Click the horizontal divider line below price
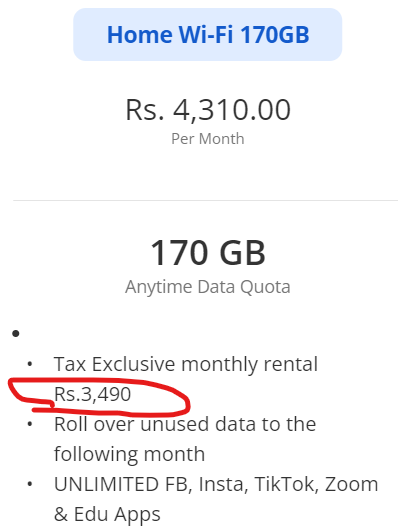The image size is (398, 527). click(x=205, y=200)
